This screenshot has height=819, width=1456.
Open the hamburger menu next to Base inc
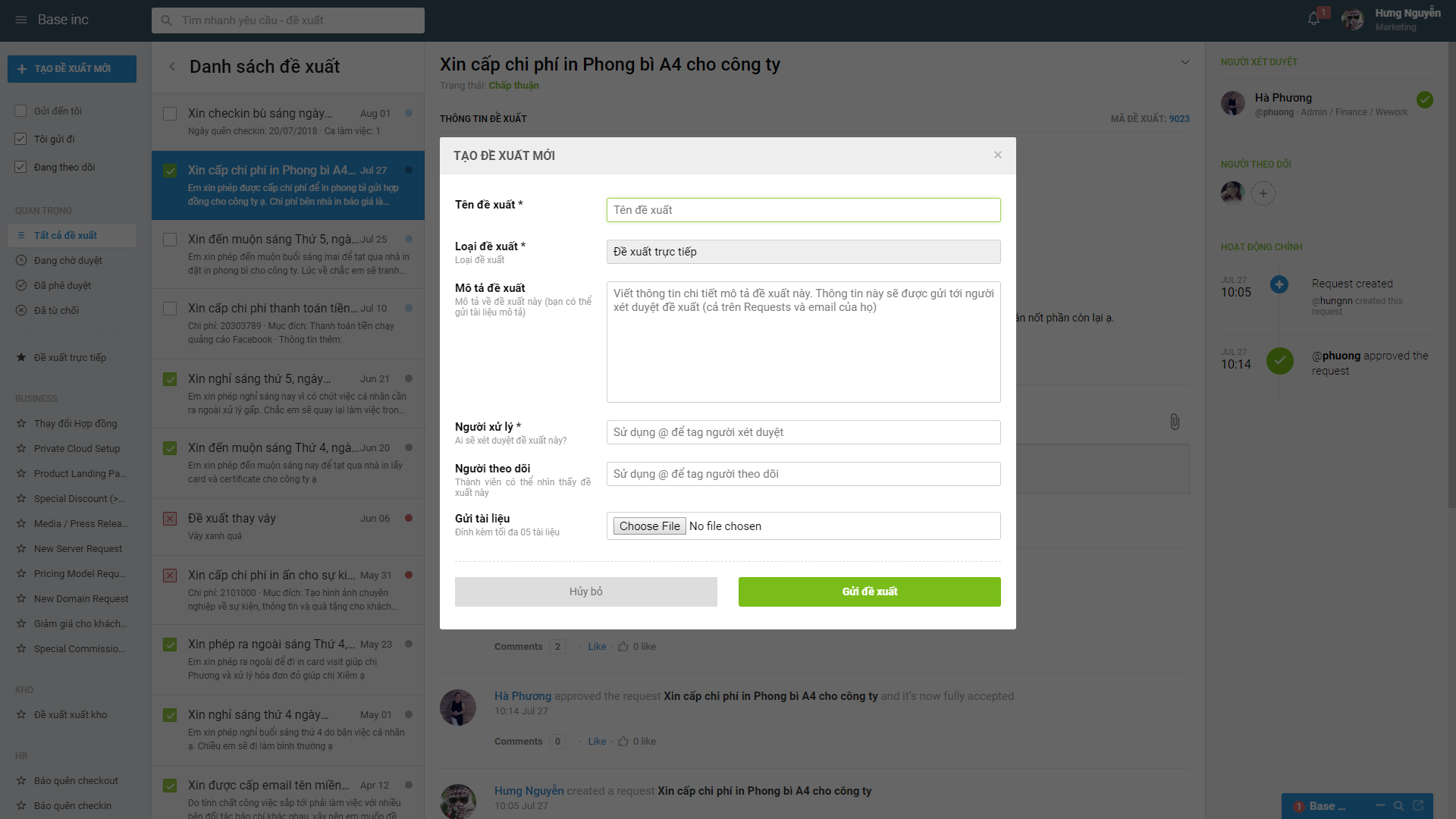[x=21, y=20]
